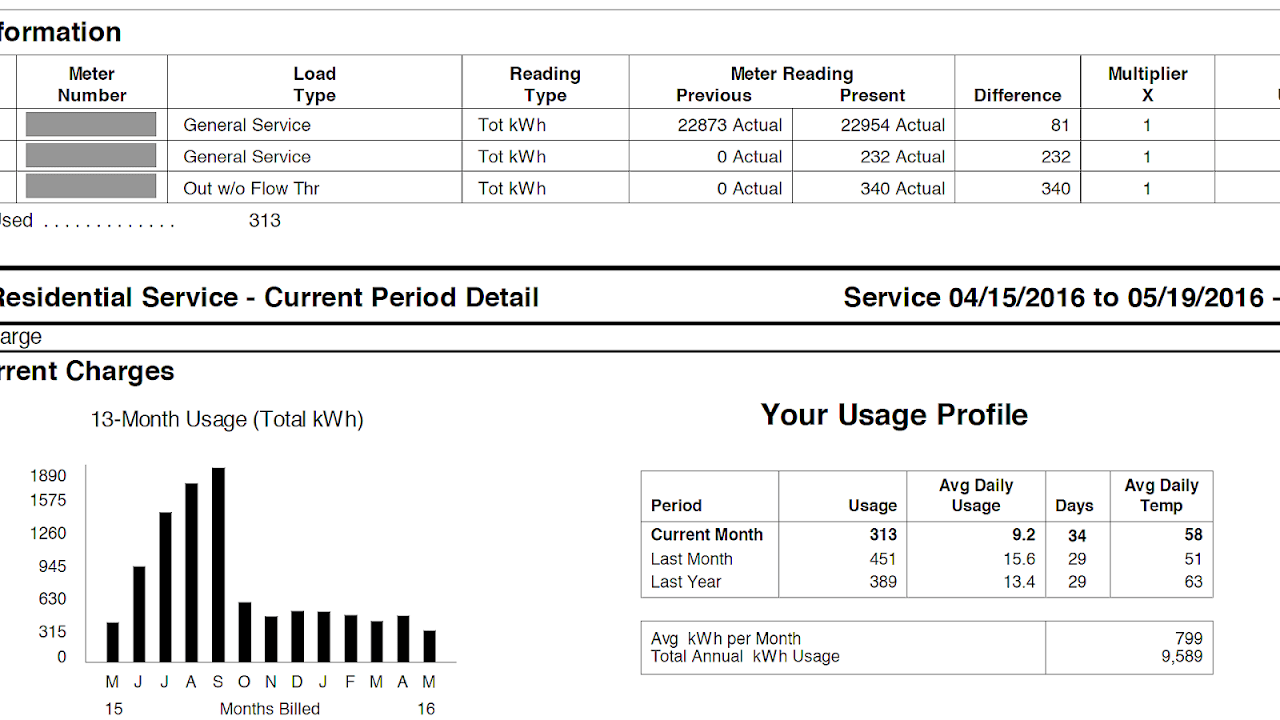Click the "232 Actual" present reading
This screenshot has width=1280, height=720.
pyautogui.click(x=903, y=157)
